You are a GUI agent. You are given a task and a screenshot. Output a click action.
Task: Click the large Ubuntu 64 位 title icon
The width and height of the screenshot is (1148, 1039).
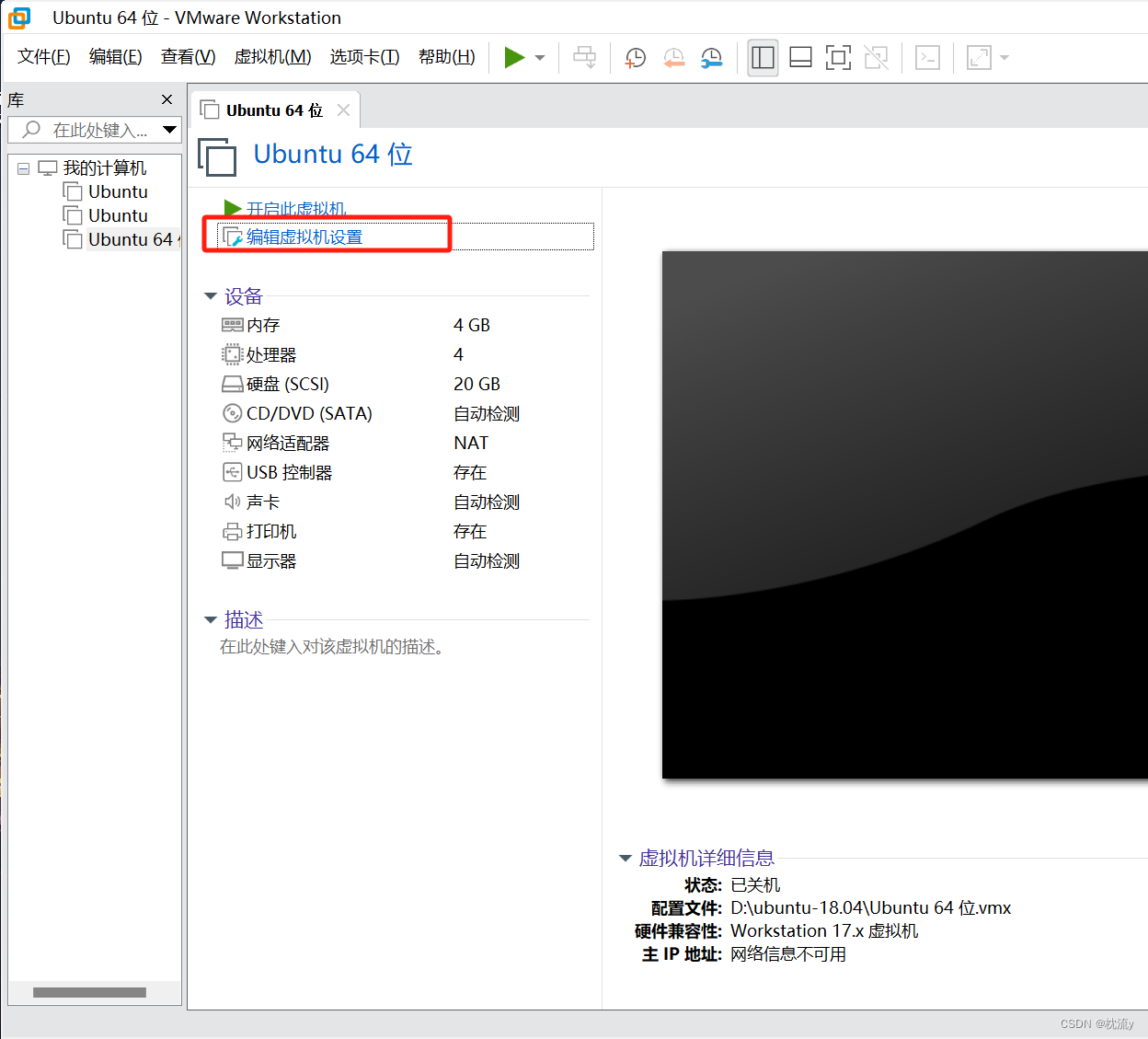pos(217,156)
